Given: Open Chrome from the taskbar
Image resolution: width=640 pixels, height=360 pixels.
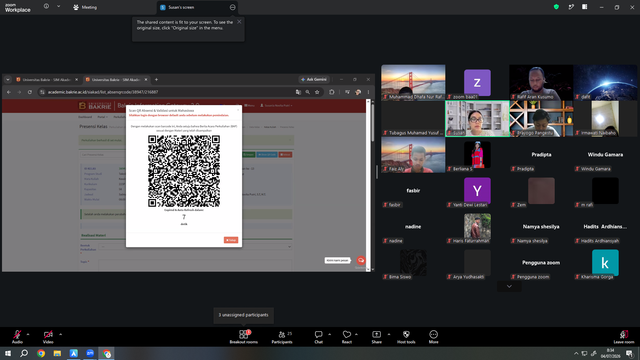Looking at the screenshot, I should [x=41, y=353].
